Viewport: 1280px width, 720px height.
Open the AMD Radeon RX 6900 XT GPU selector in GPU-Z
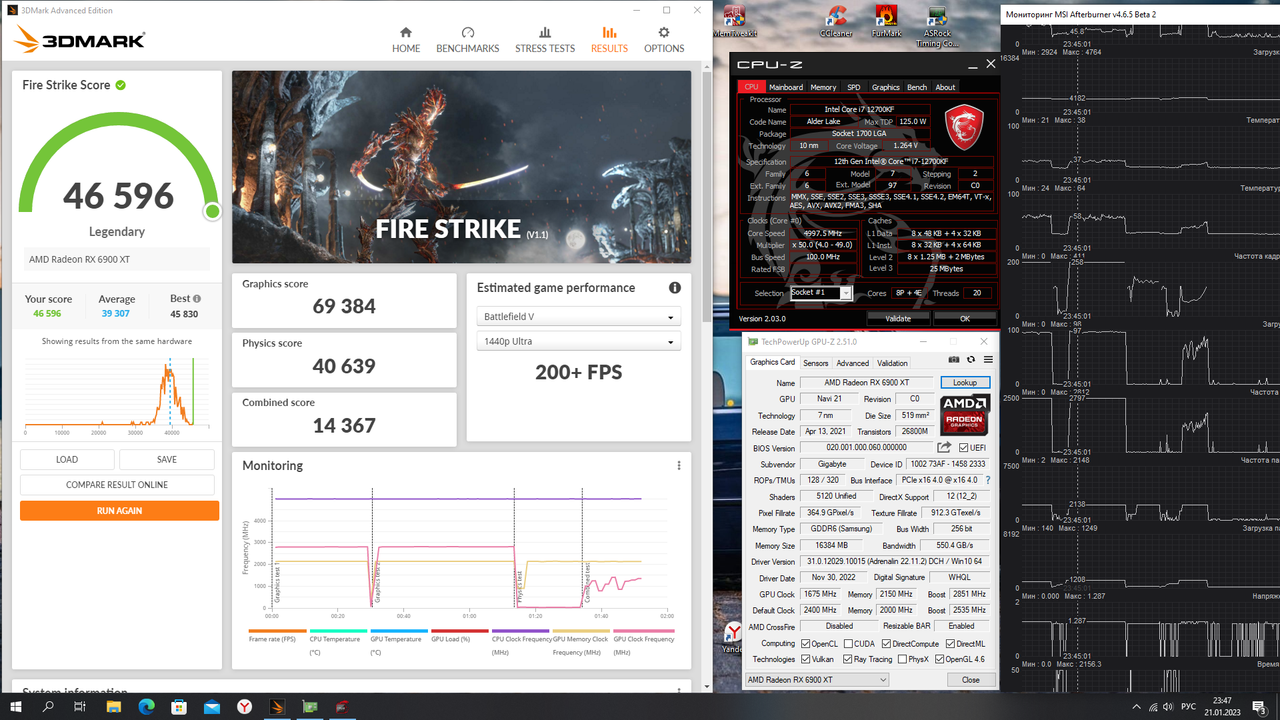[x=816, y=680]
